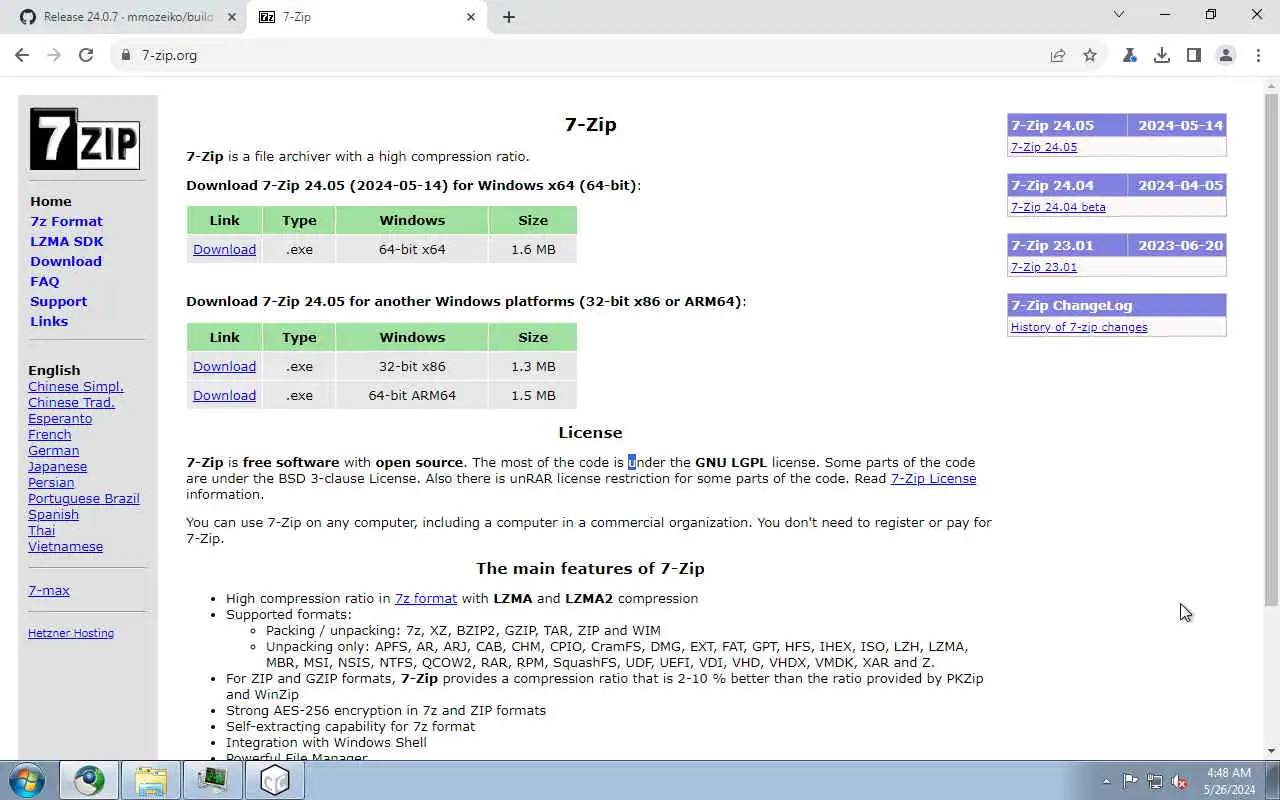Click the page scrollbar up arrow
The width and height of the screenshot is (1280, 800).
[x=1271, y=85]
